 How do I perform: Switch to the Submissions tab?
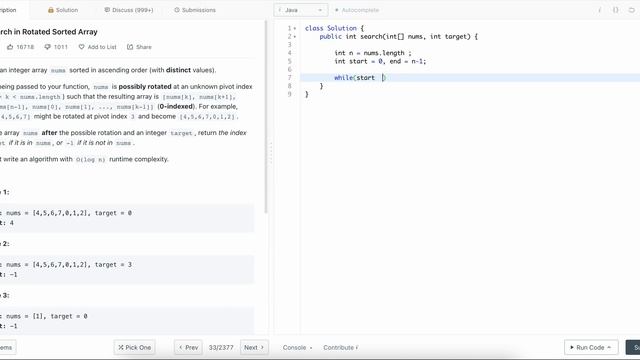click(x=195, y=10)
